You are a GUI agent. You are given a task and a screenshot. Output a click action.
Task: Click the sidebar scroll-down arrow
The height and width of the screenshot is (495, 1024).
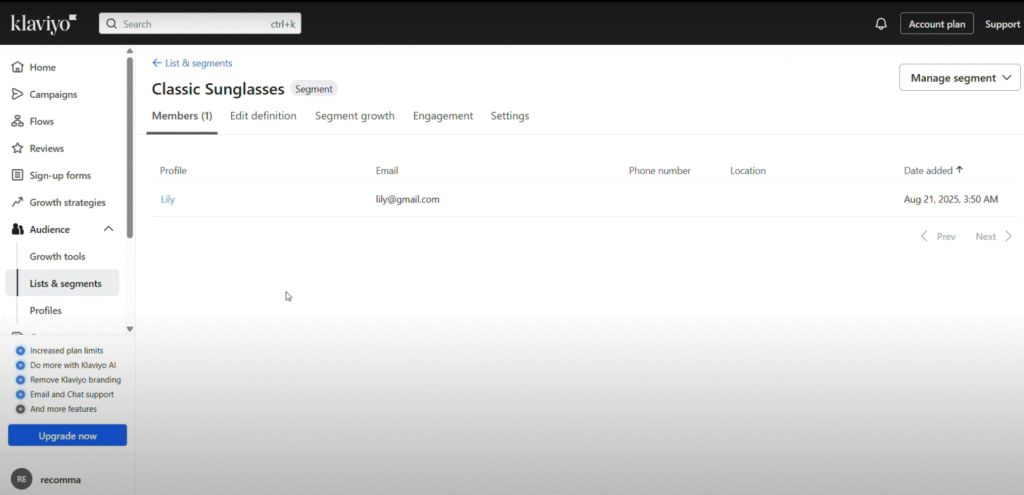point(130,328)
